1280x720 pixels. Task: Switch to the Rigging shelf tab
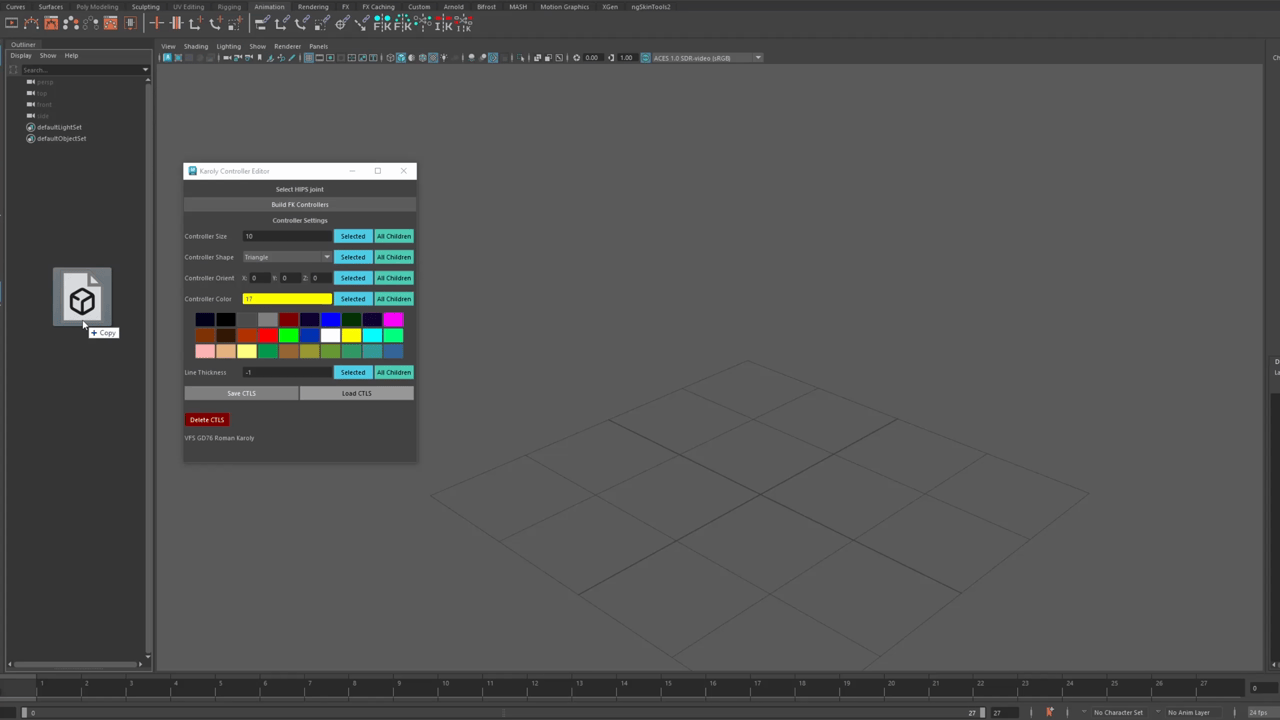click(229, 7)
